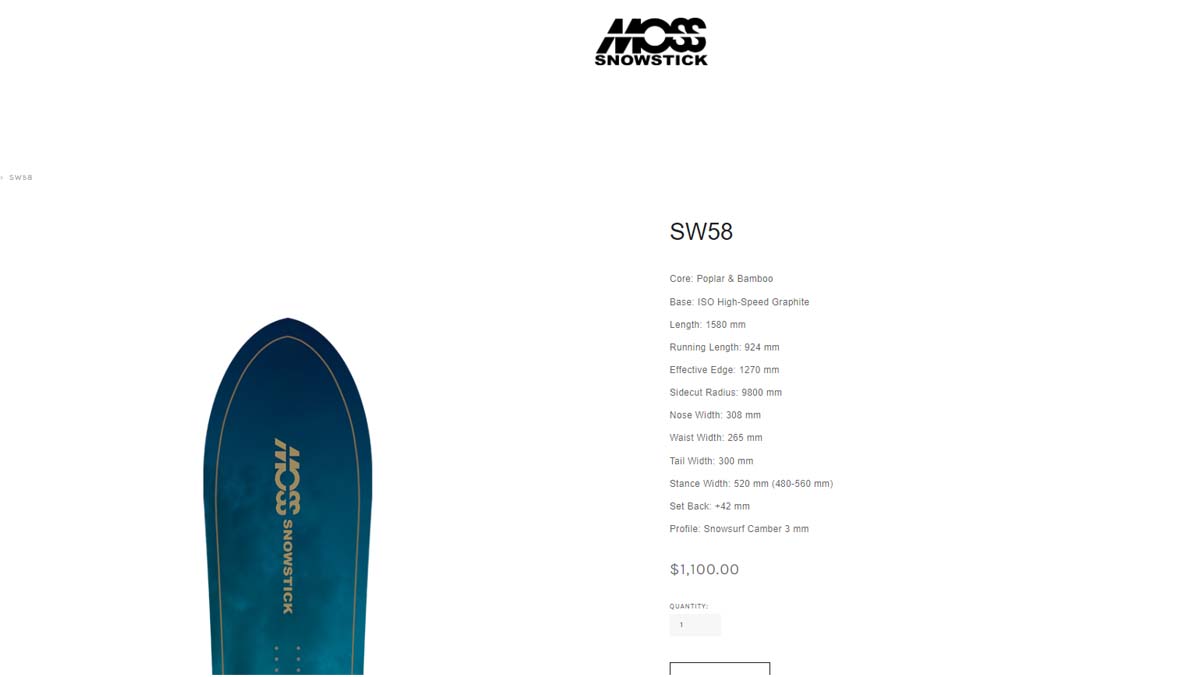Open the Moss Snowstick logo homepage link

click(651, 41)
